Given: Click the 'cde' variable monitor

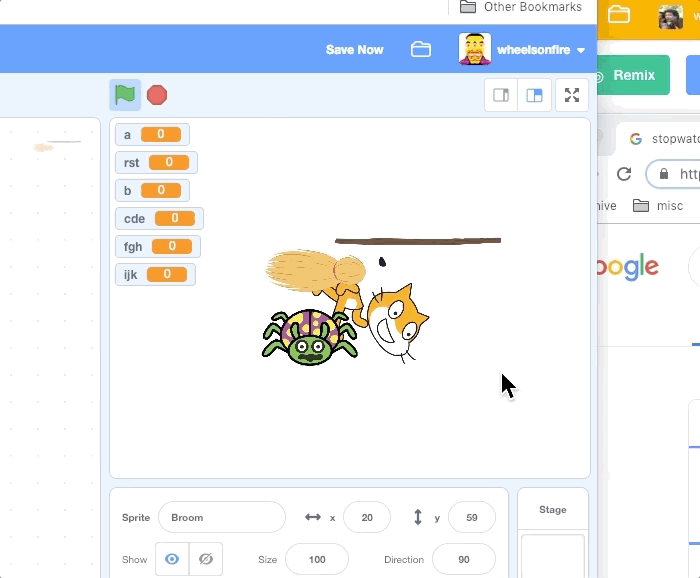Looking at the screenshot, I should pos(159,219).
